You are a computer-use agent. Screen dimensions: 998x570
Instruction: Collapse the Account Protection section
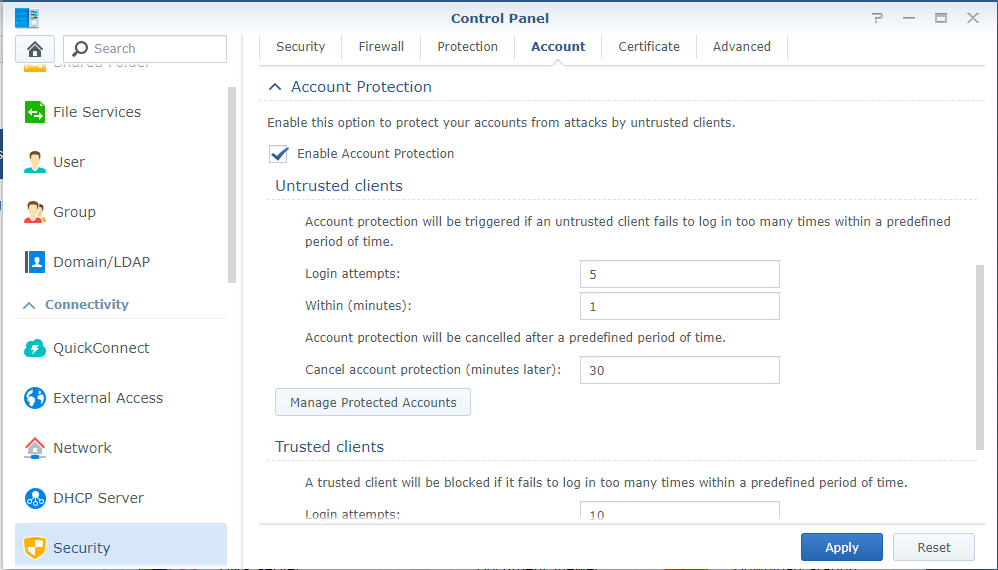point(274,87)
